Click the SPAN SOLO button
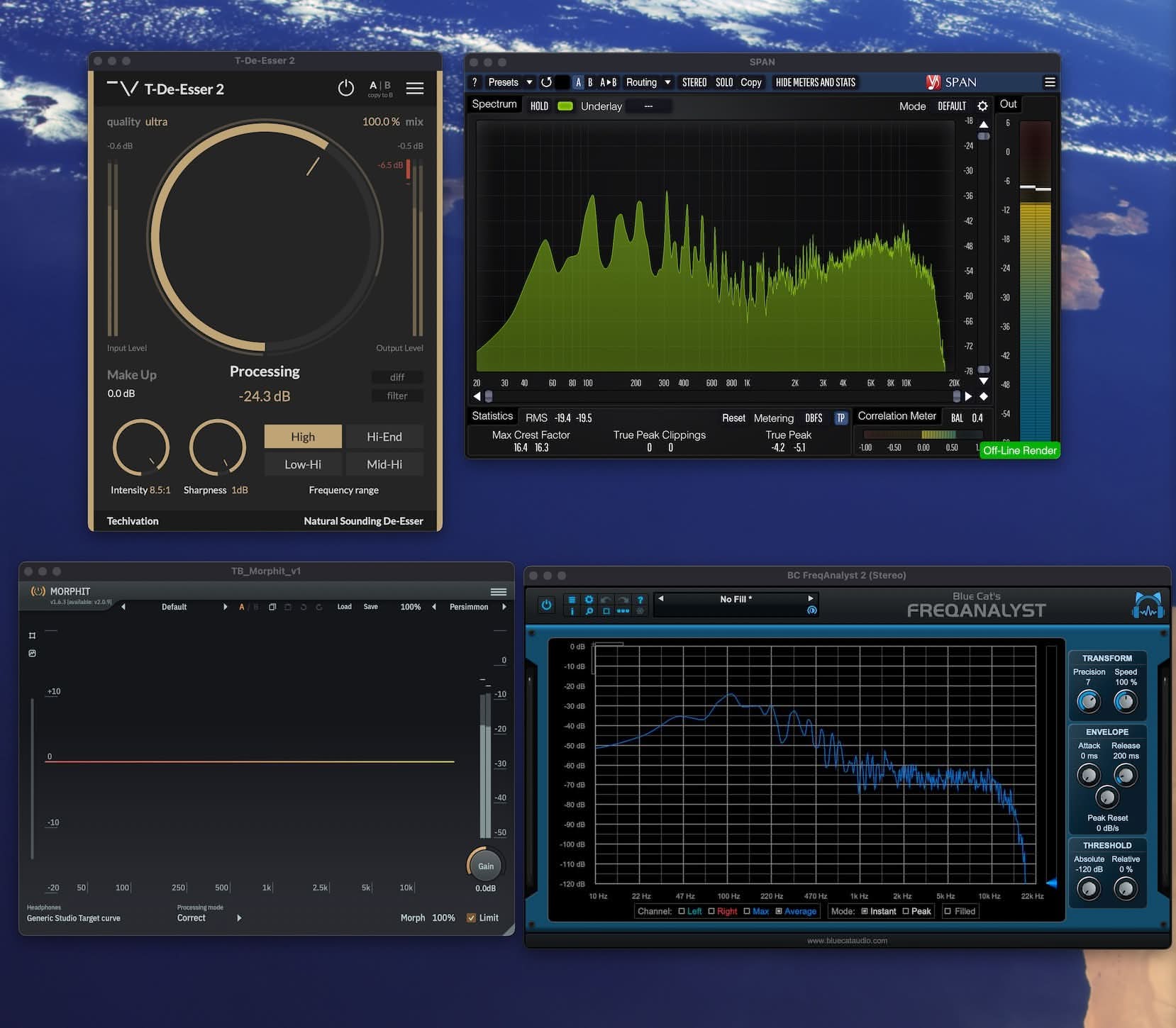Image resolution: width=1176 pixels, height=1028 pixels. pyautogui.click(x=724, y=82)
